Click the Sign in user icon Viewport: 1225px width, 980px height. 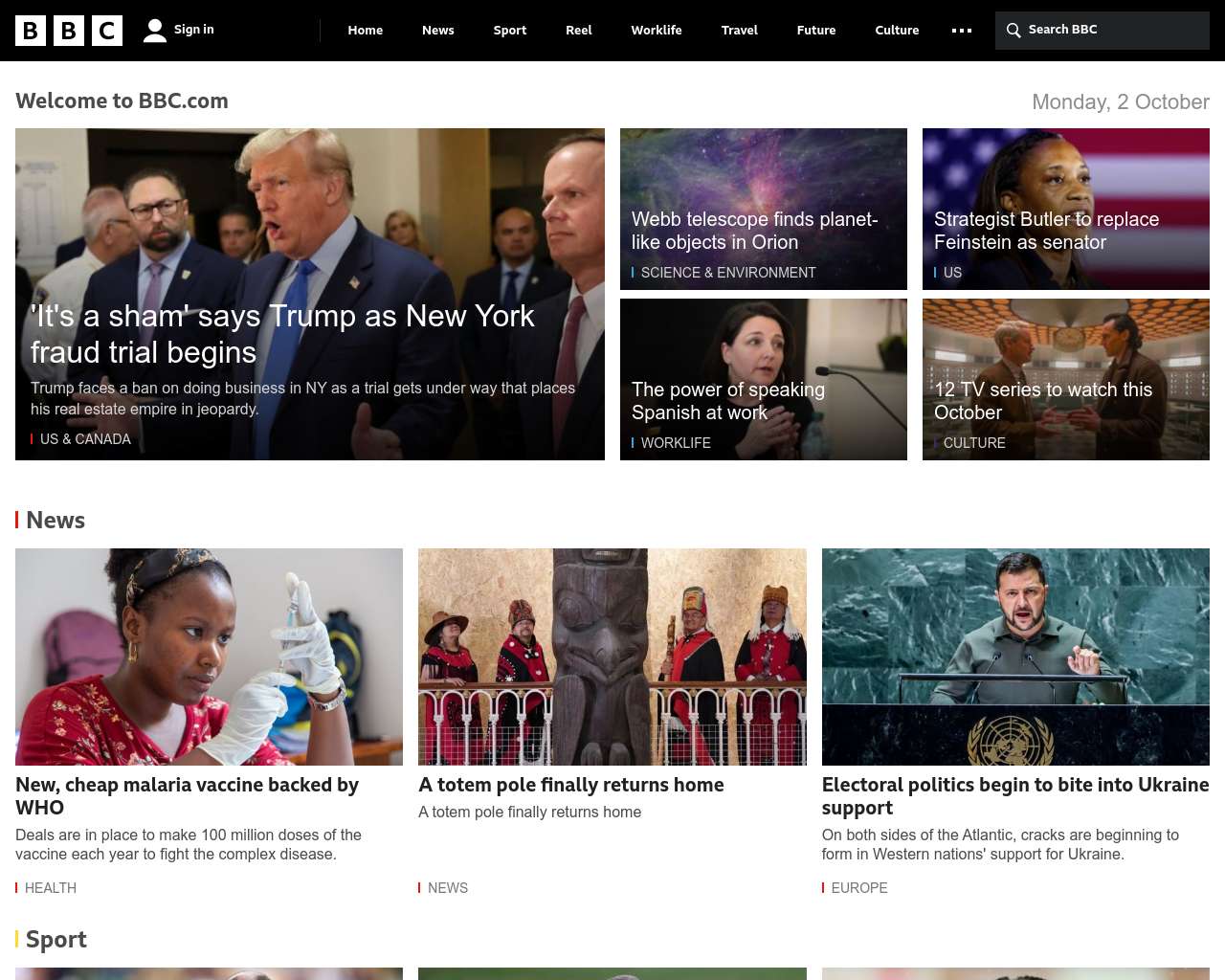click(154, 31)
